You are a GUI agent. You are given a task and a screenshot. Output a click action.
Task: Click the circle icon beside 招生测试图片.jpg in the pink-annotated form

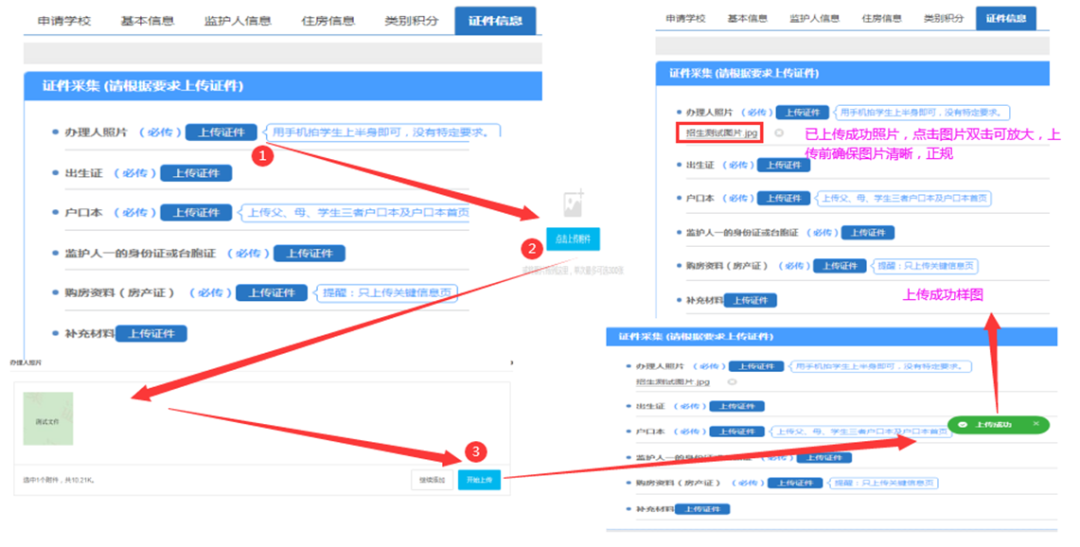pos(779,133)
